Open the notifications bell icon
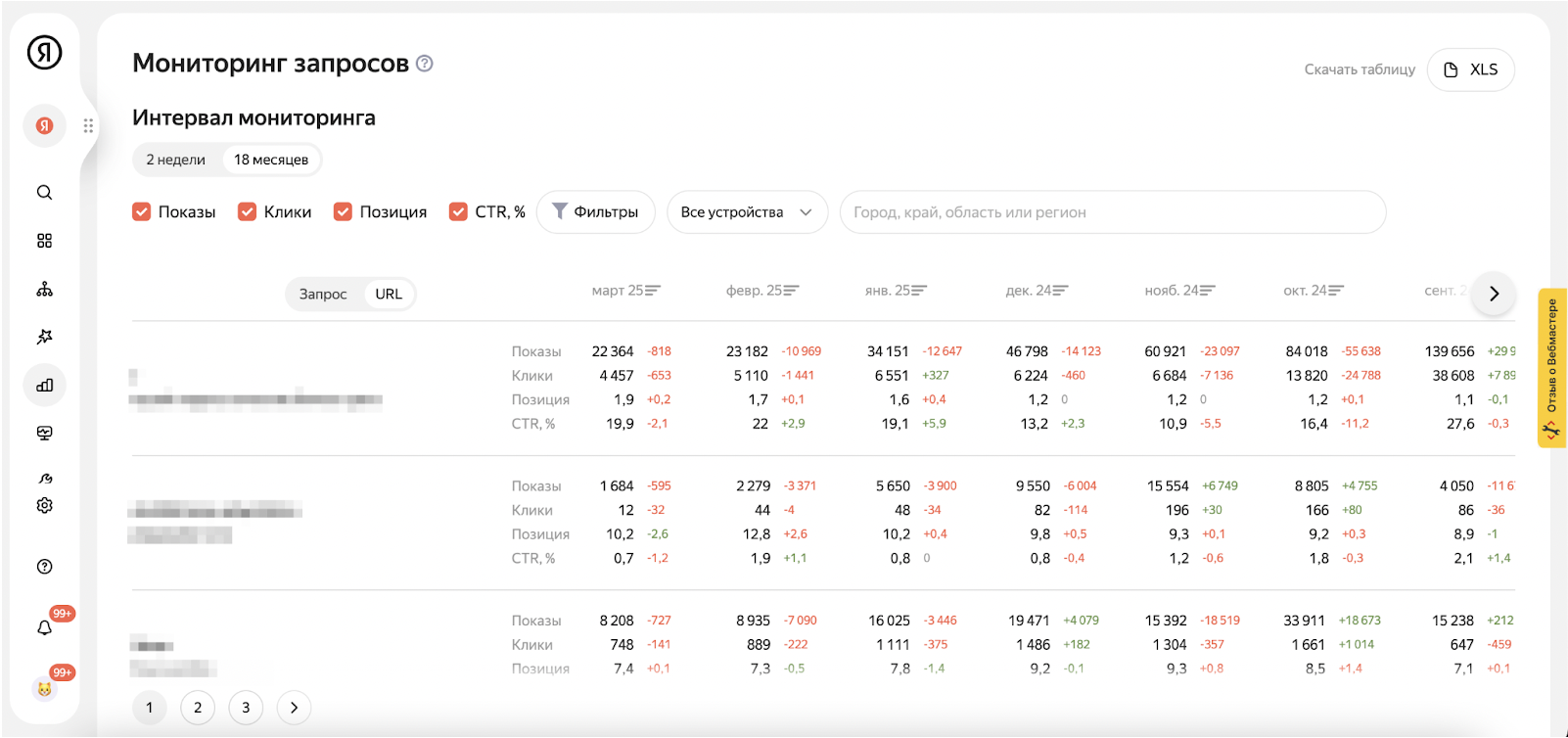This screenshot has height=738, width=1568. point(44,627)
